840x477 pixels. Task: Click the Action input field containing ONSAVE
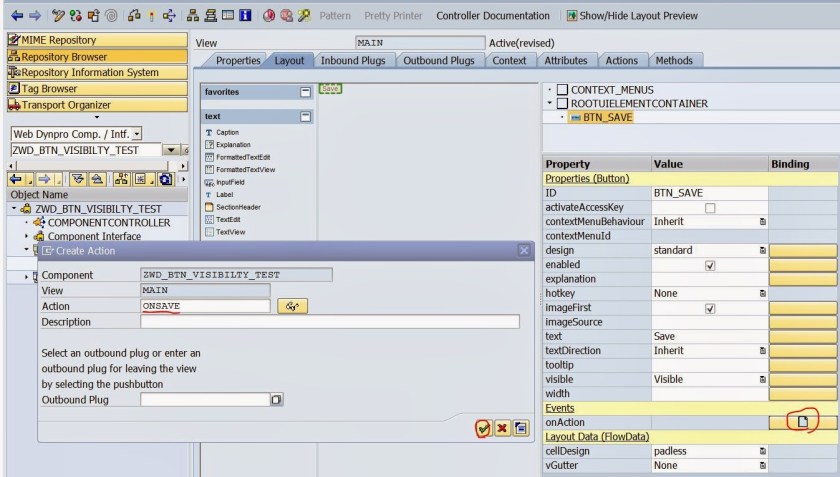[205, 306]
